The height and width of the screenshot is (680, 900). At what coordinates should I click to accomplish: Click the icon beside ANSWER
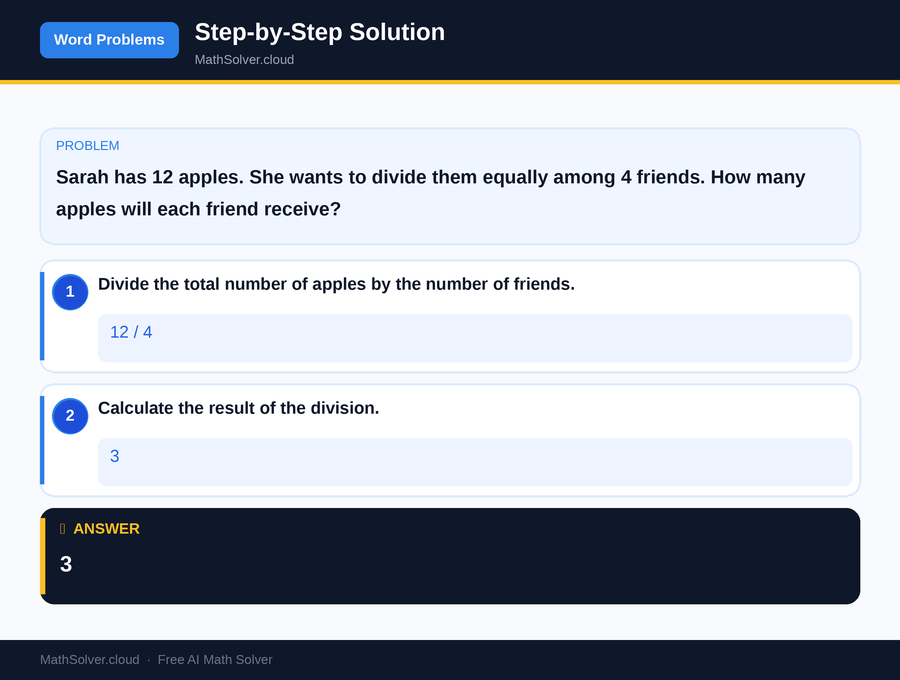[62, 529]
